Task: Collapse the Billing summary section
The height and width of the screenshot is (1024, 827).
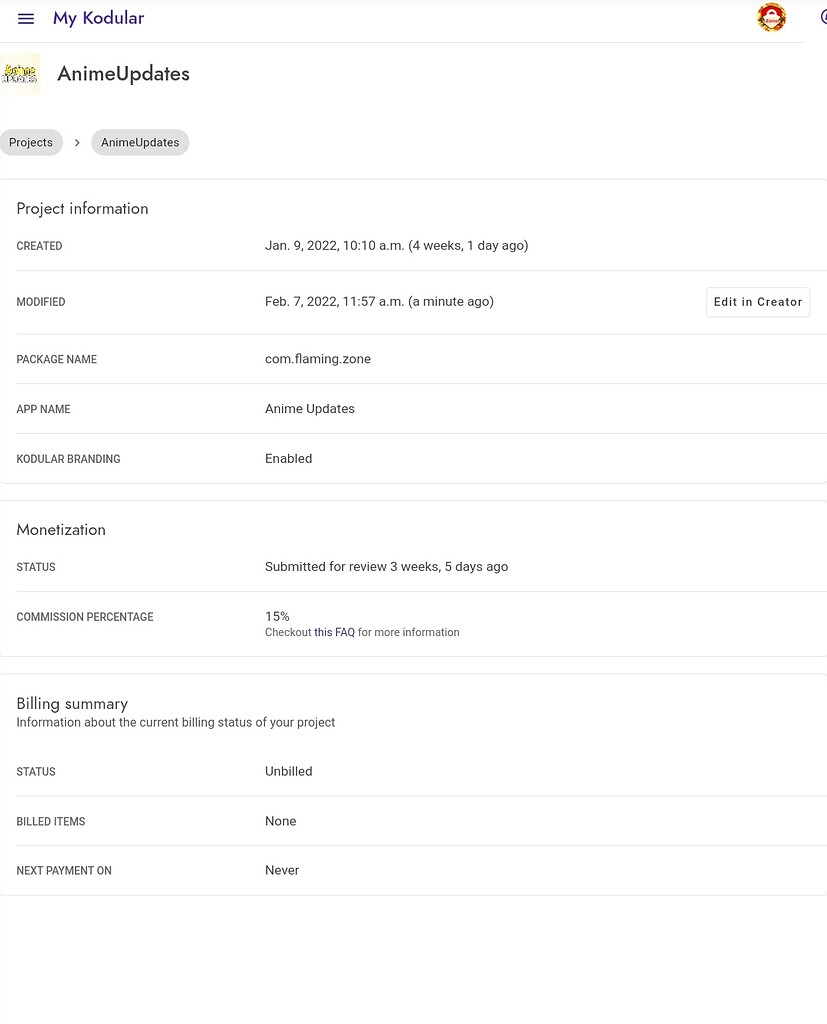Action: [x=72, y=703]
